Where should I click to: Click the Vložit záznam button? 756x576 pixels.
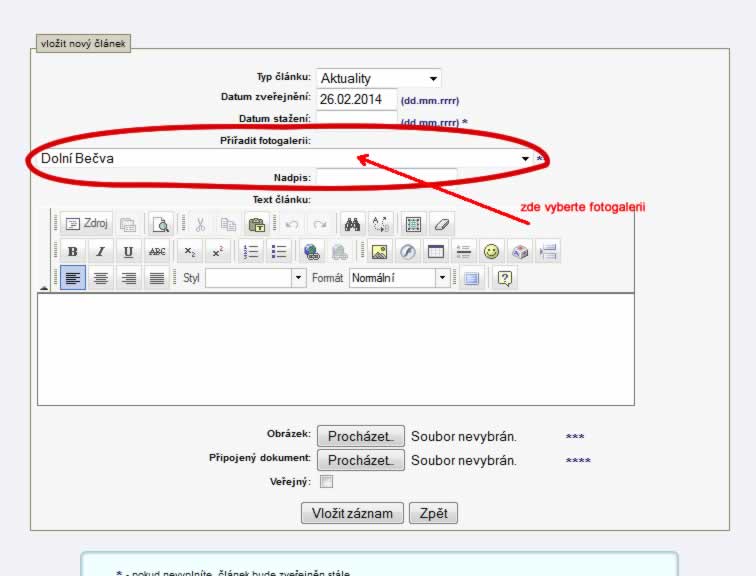click(352, 513)
